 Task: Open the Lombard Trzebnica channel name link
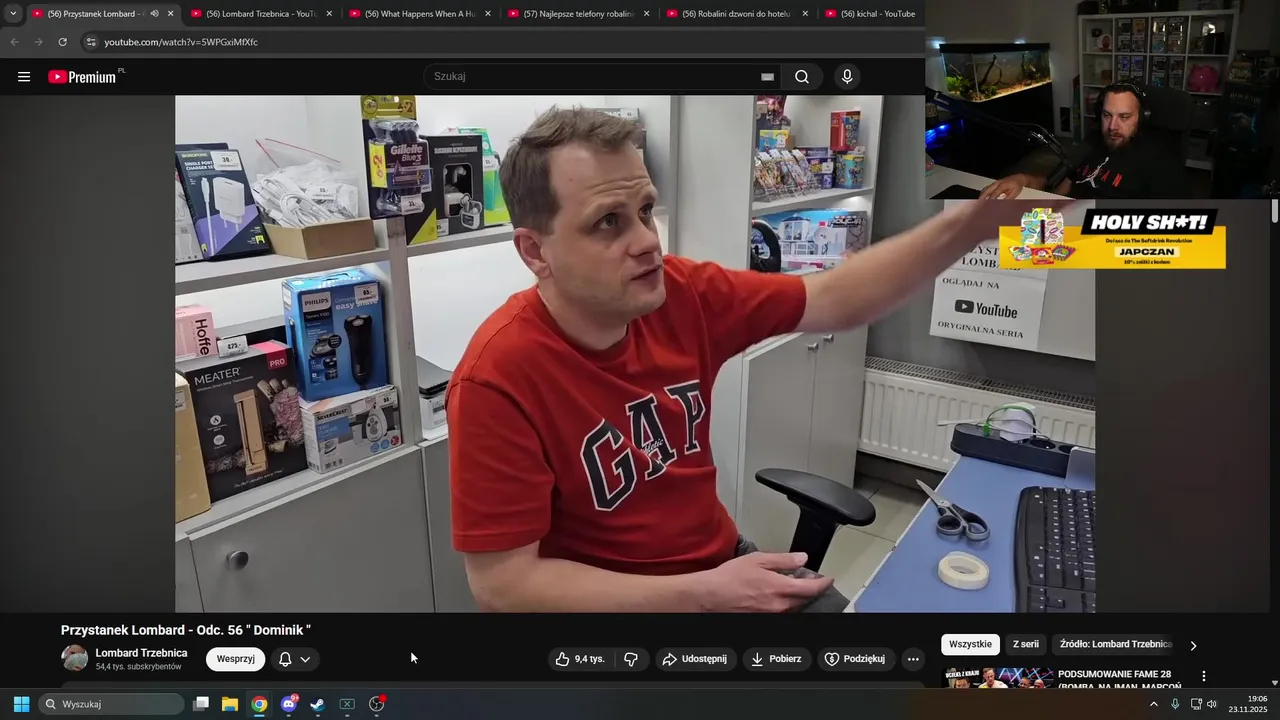click(141, 653)
